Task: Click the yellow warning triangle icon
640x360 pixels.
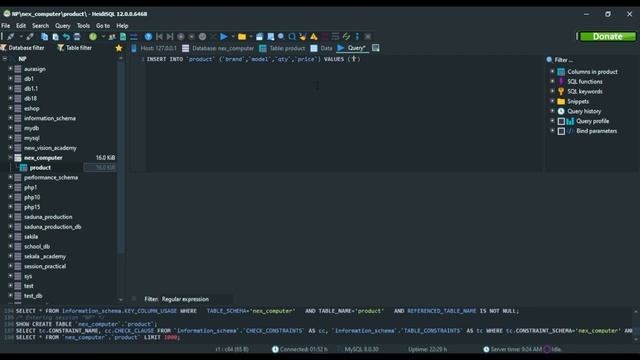Action: coord(313,37)
